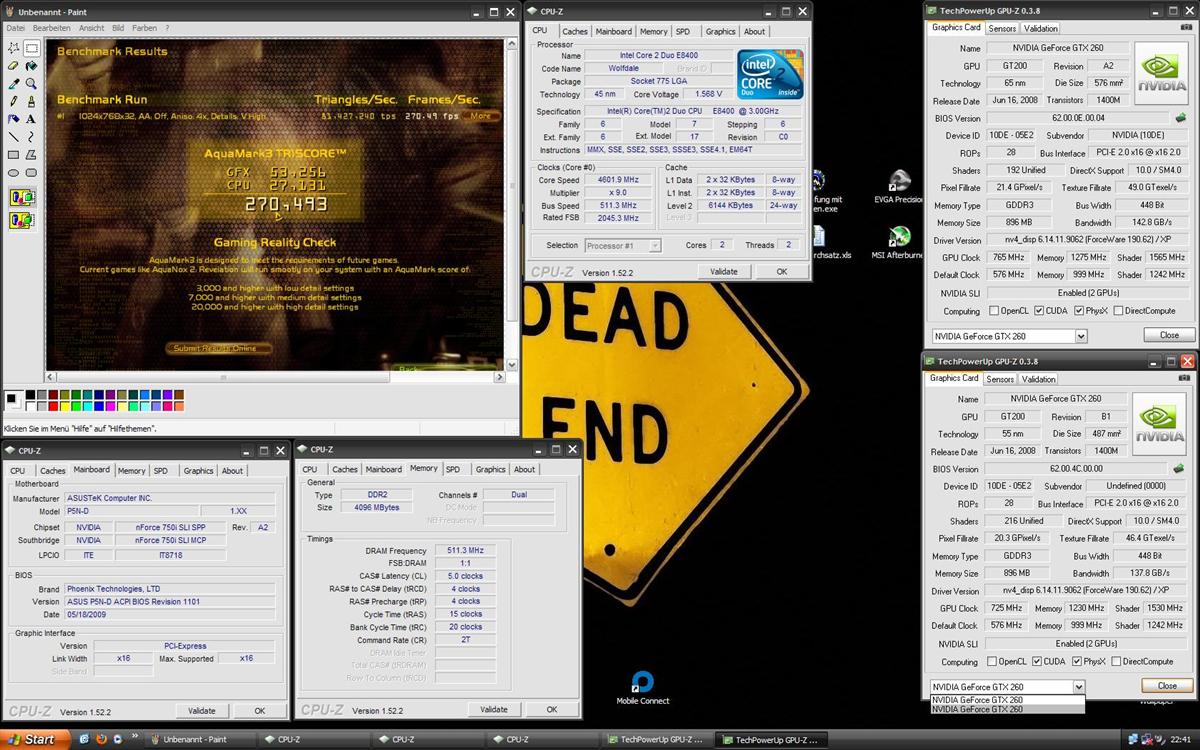The image size is (1200, 750).
Task: Switch to Caches tab in top CPU-Z window
Action: tap(575, 31)
